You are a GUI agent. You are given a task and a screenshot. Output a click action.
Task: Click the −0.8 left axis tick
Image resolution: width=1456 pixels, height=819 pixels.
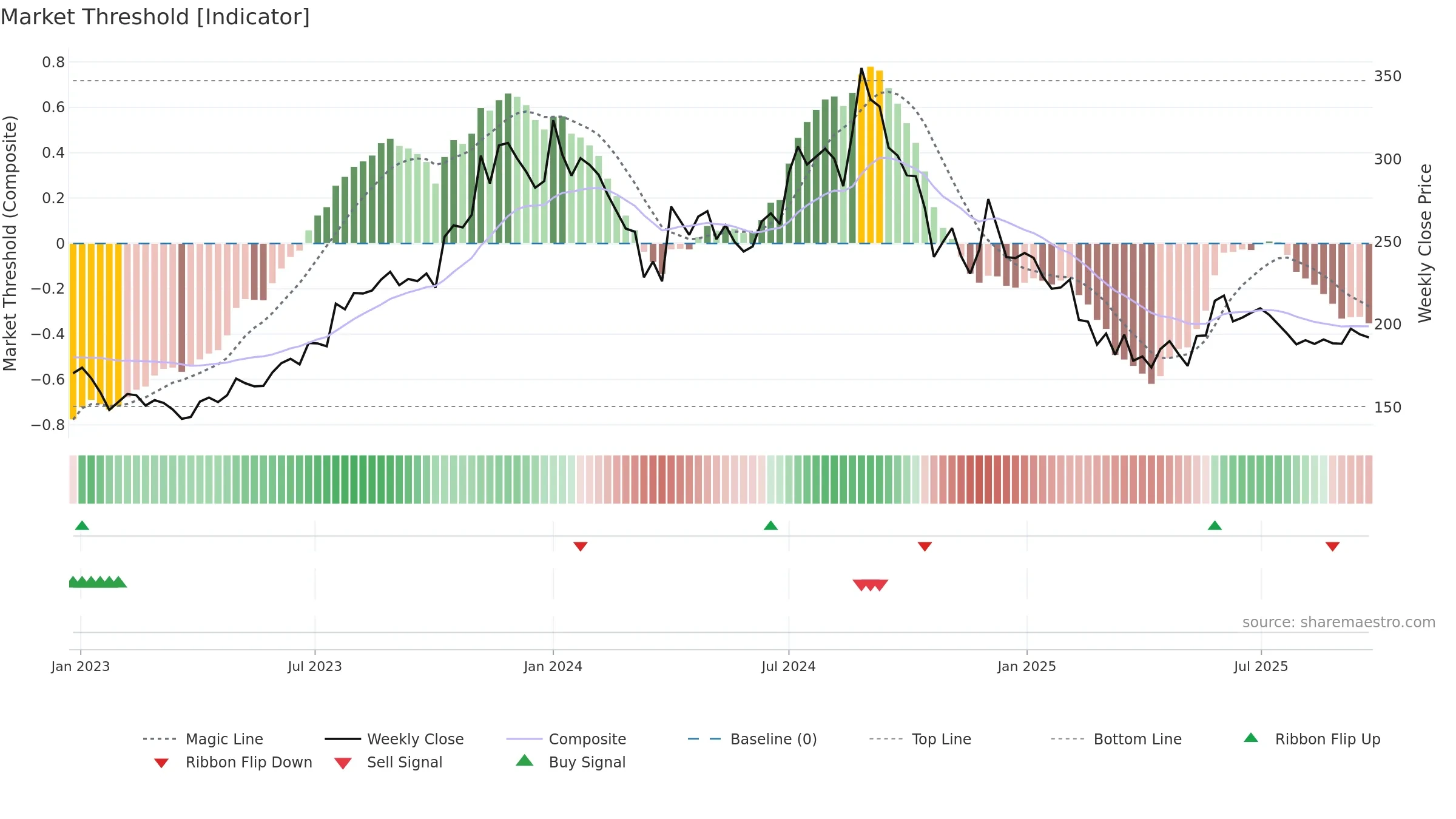click(x=48, y=425)
